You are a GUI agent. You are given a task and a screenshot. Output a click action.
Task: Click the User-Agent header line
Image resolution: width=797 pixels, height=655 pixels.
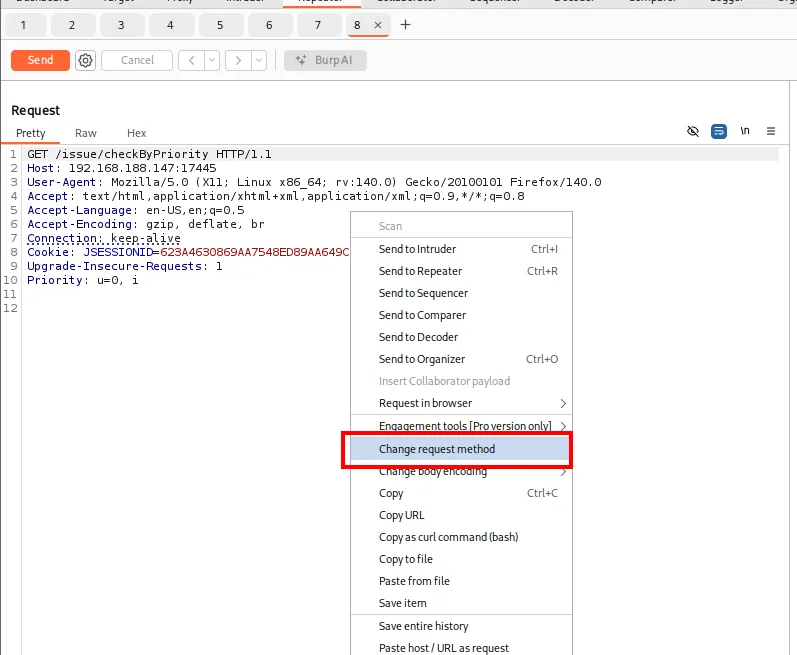tap(314, 182)
